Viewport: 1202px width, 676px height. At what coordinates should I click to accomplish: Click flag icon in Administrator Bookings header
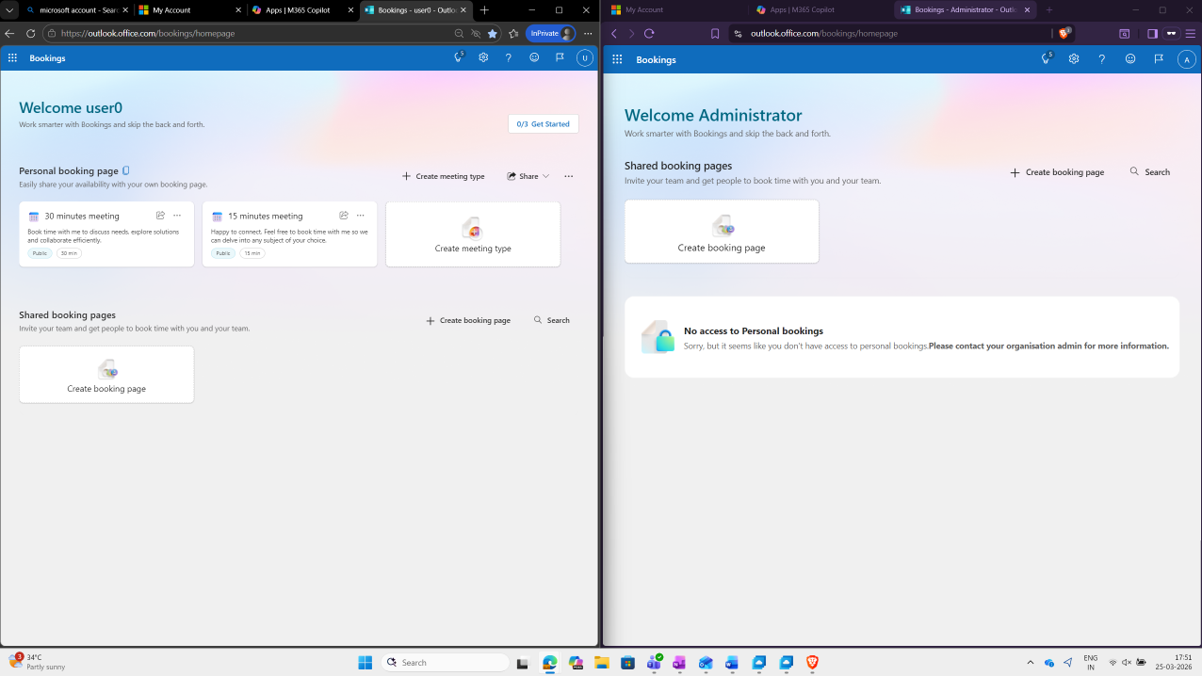[1158, 59]
